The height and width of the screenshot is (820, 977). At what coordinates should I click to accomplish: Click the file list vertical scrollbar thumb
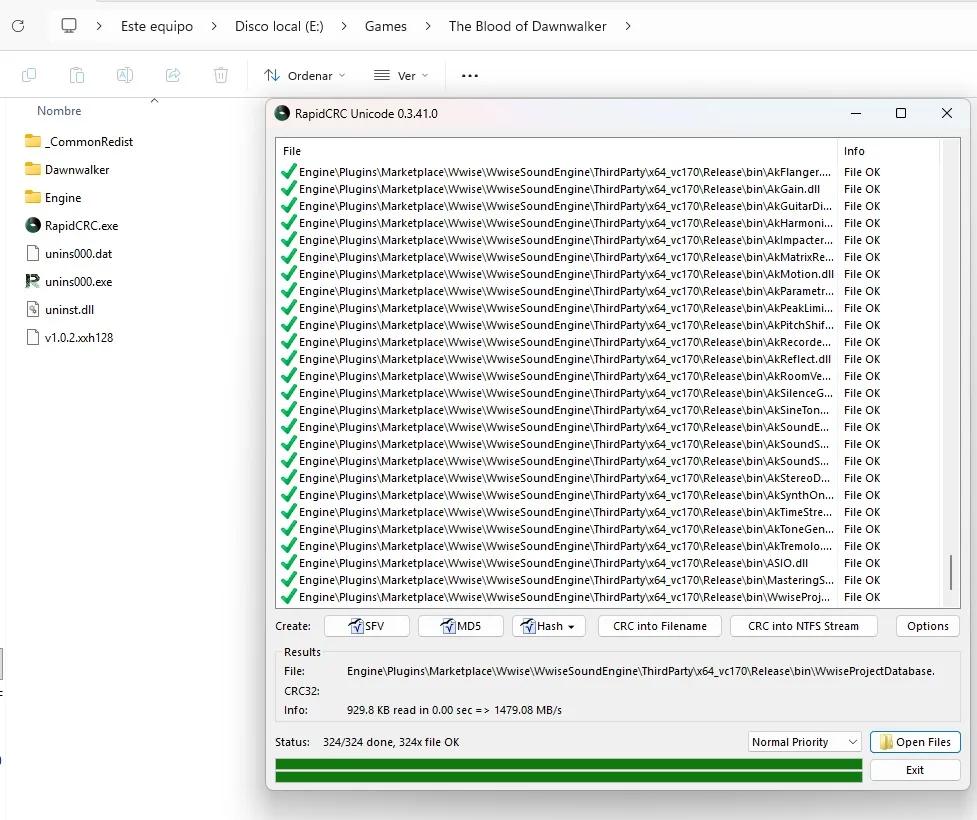pyautogui.click(x=951, y=572)
